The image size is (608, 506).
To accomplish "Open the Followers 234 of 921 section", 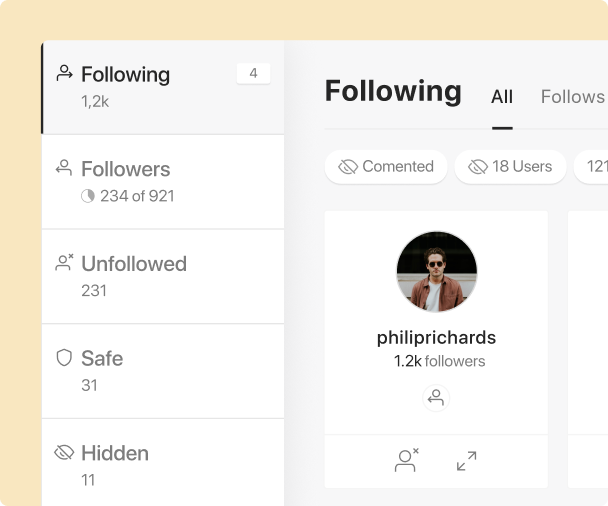I will click(163, 182).
